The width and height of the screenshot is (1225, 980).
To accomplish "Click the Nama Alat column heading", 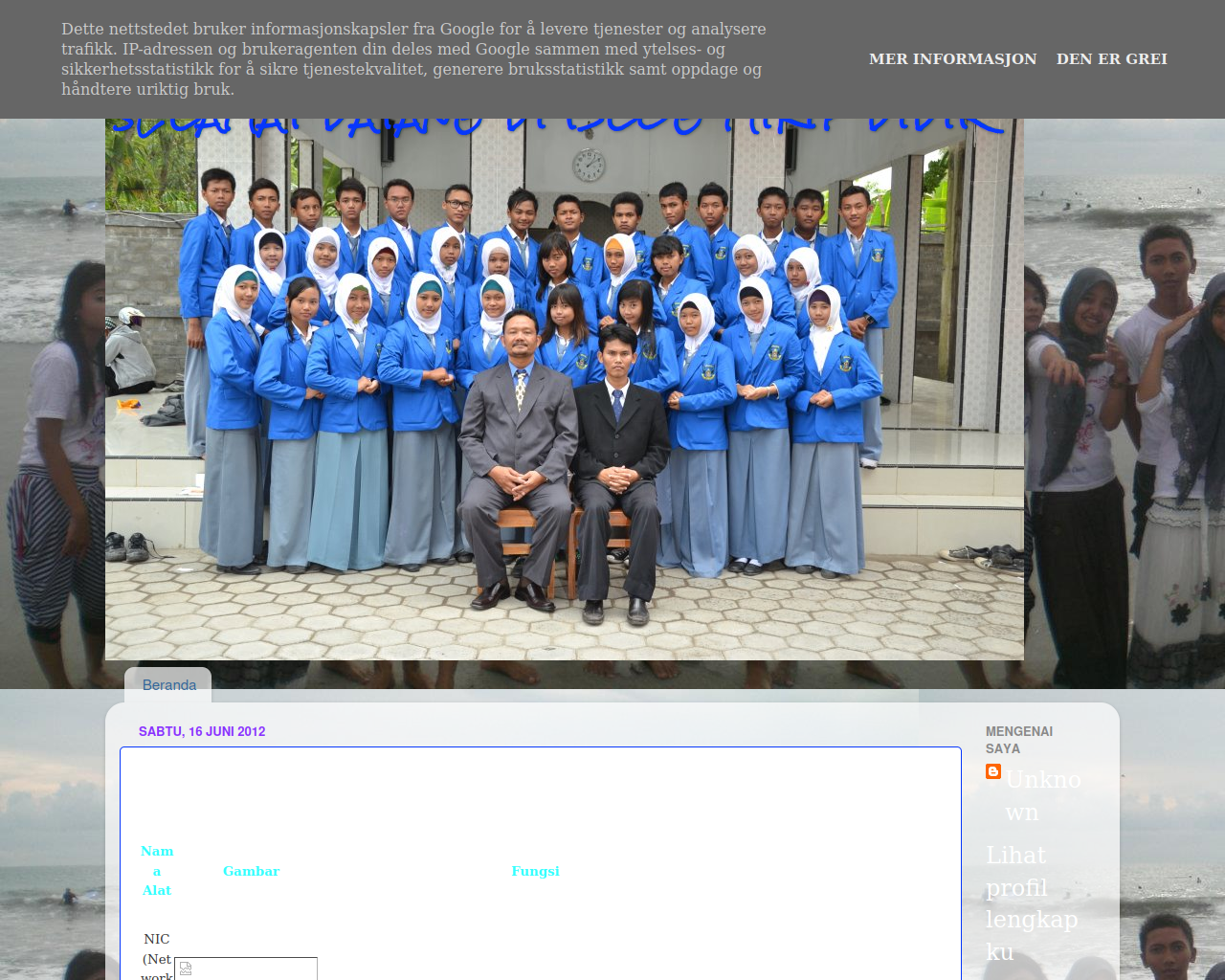I will pos(157,871).
